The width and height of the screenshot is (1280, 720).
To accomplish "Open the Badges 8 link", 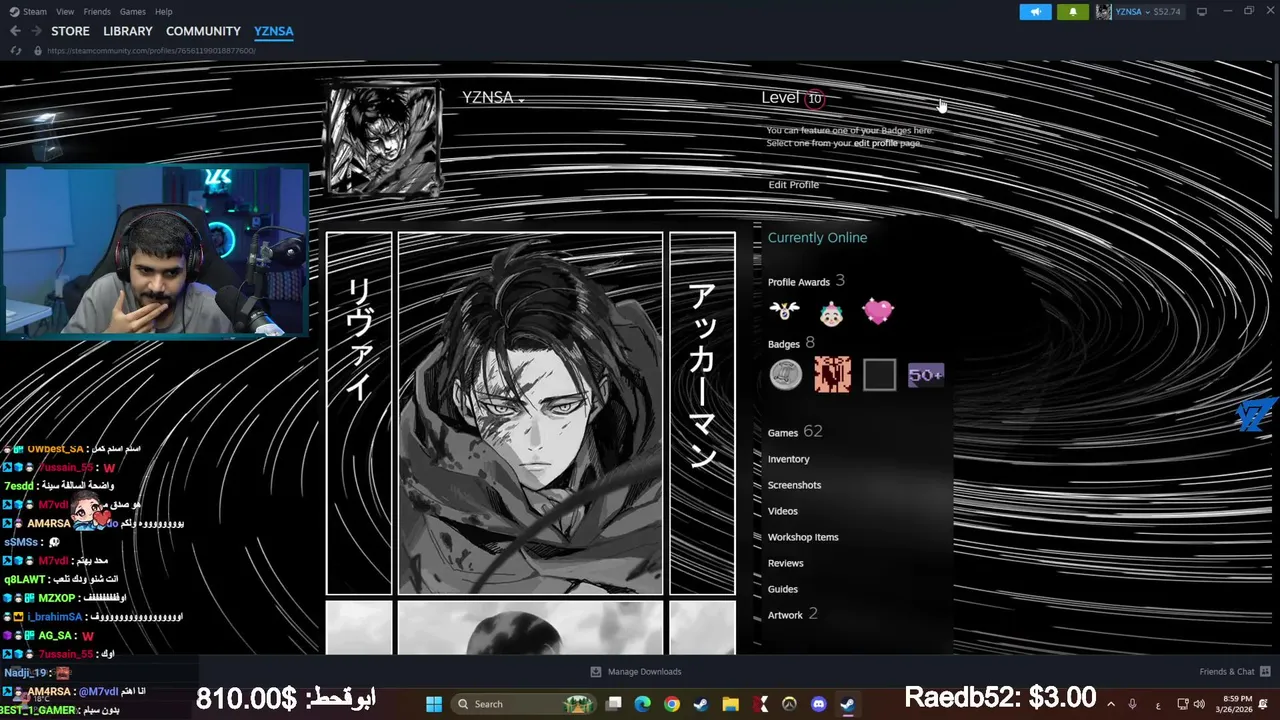I will [791, 343].
